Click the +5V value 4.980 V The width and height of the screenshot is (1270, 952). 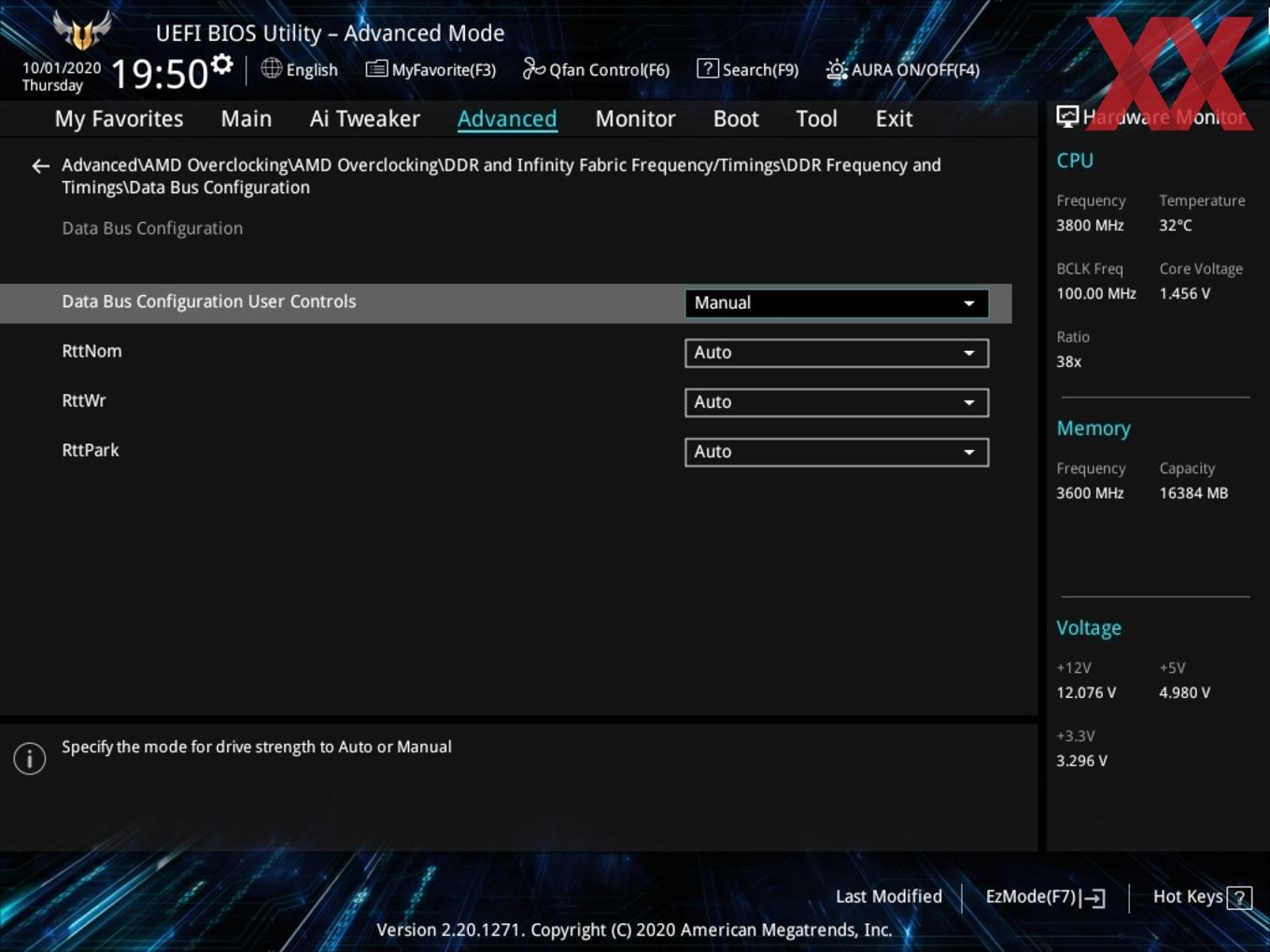click(1185, 693)
